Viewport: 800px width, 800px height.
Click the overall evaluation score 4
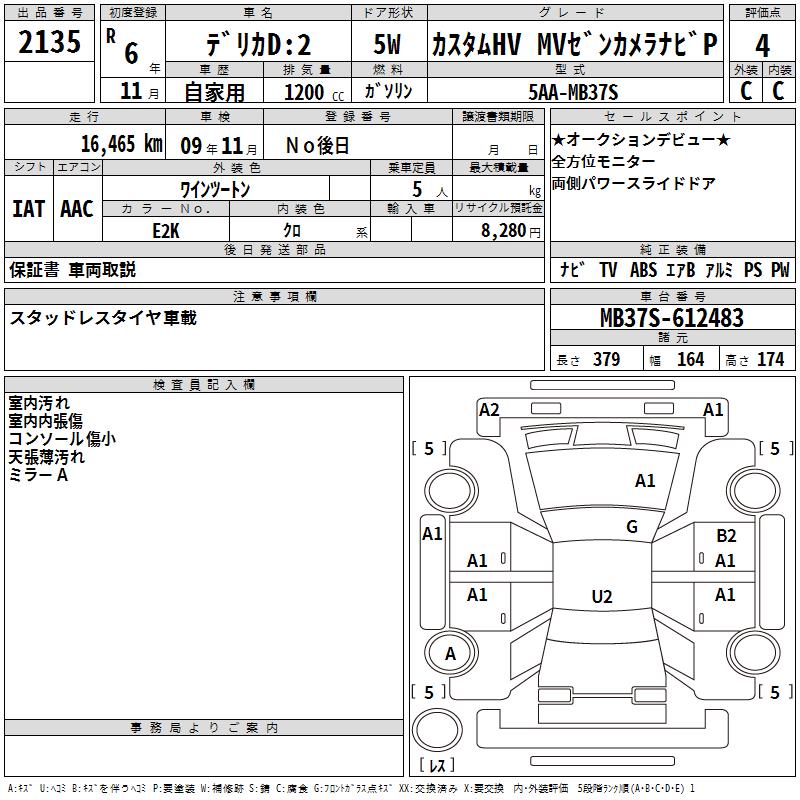pyautogui.click(x=762, y=46)
